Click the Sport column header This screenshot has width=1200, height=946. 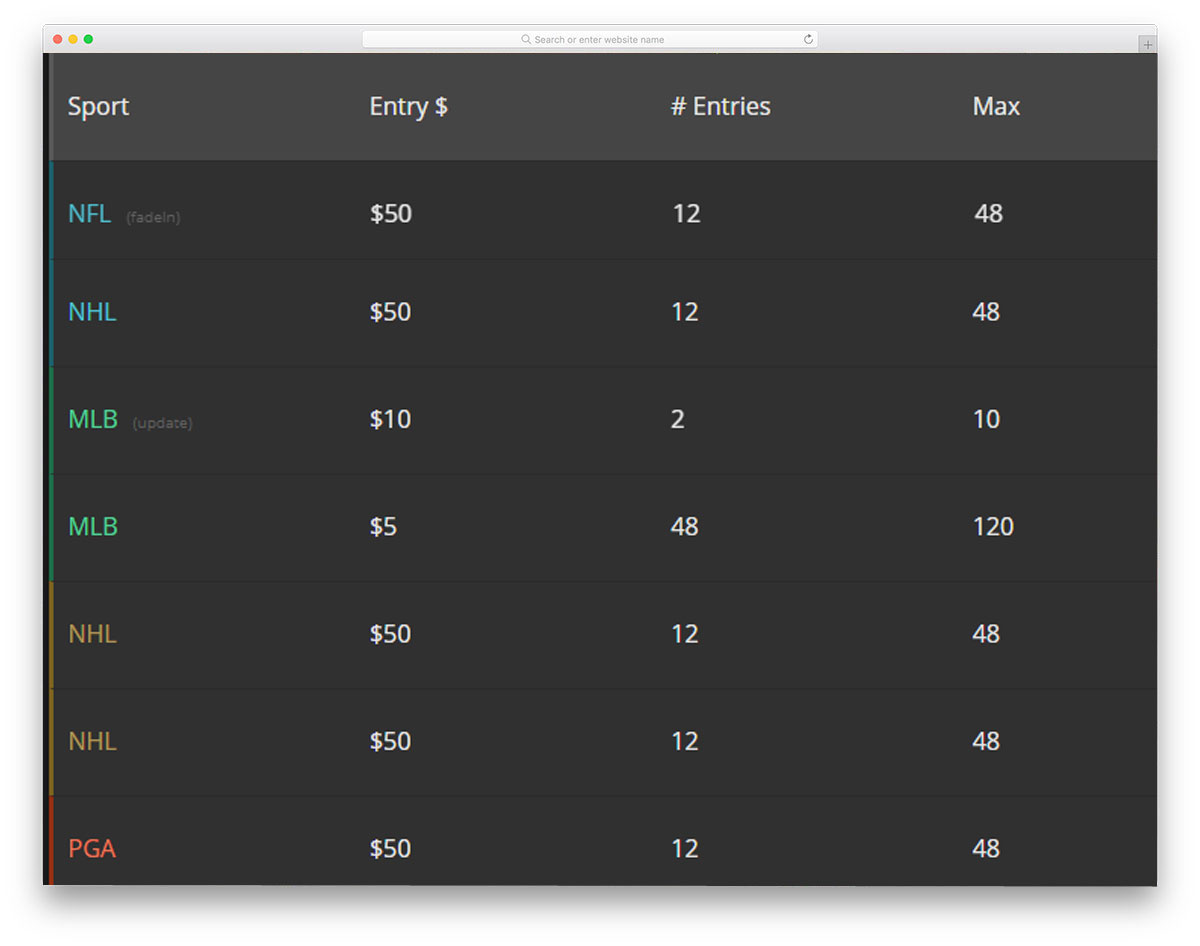coord(98,106)
